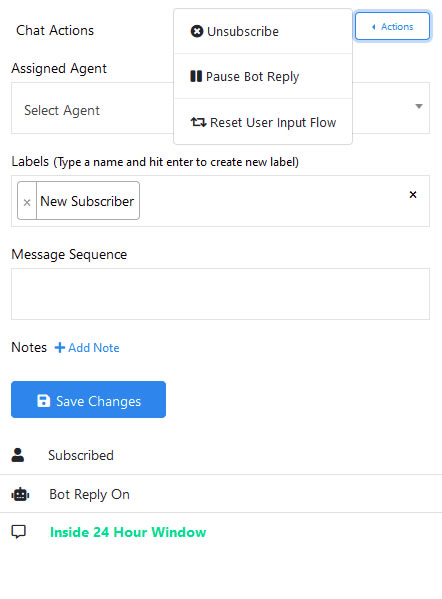Select Reset User Input Flow option
Image resolution: width=442 pixels, height=599 pixels.
pyautogui.click(x=263, y=122)
